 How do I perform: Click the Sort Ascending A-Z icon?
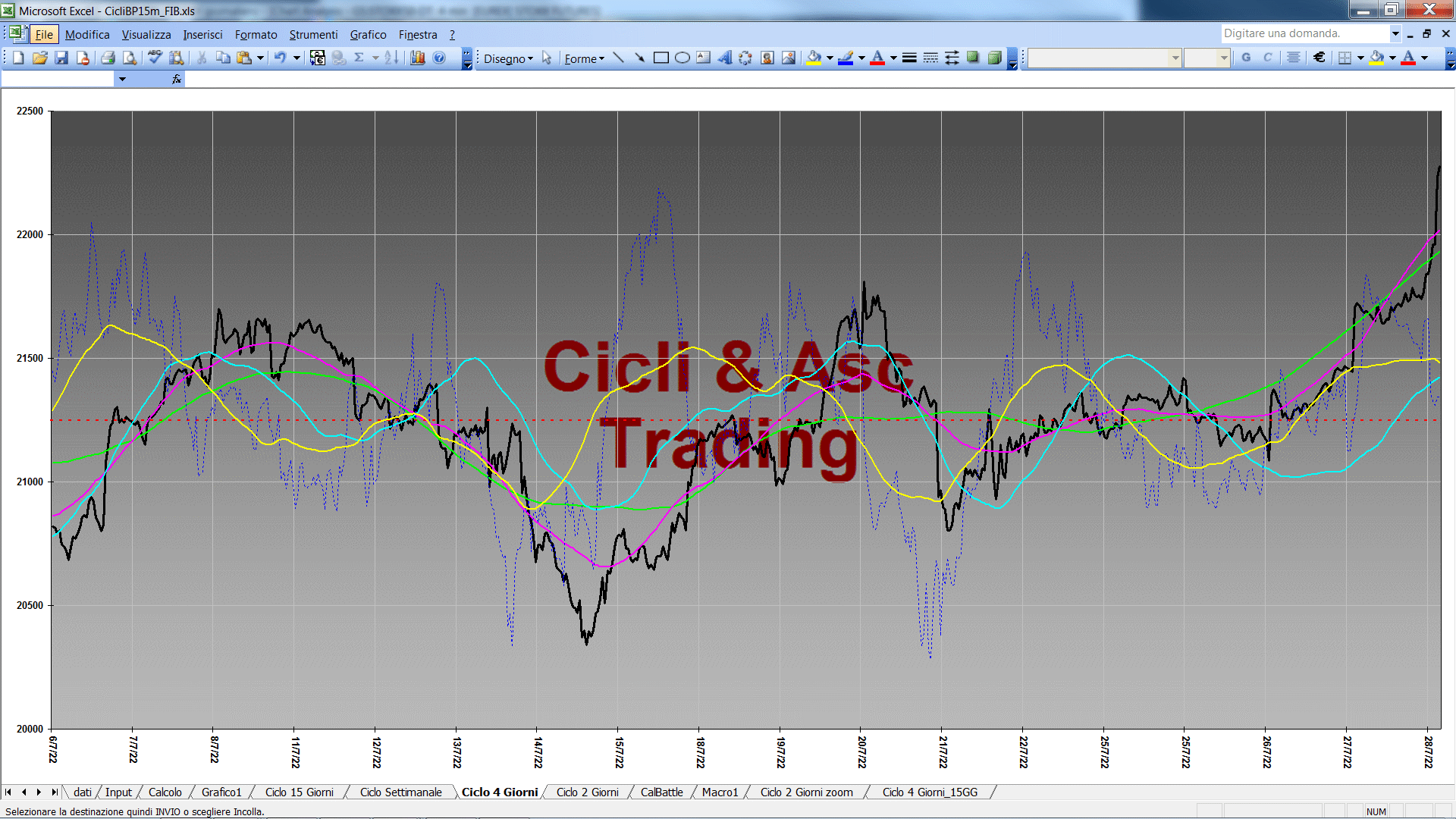coord(391,58)
